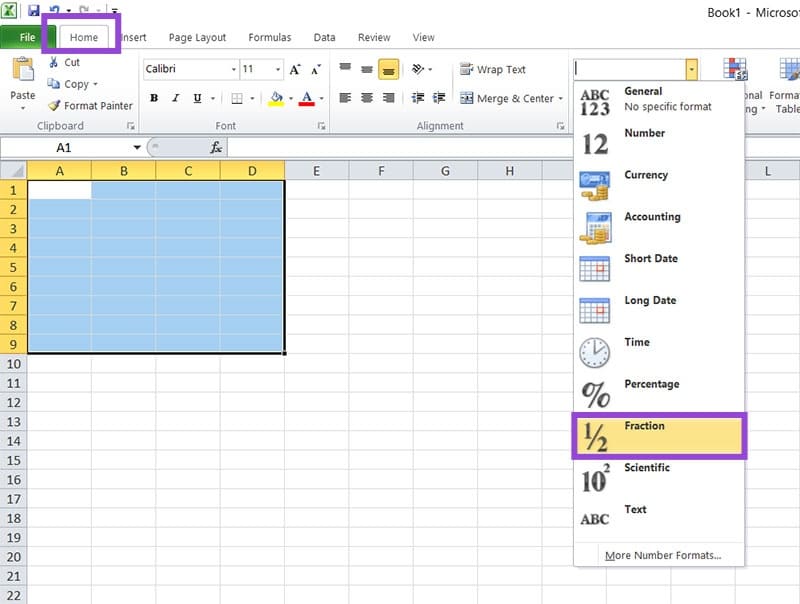Open the Calibri font name dropdown
The height and width of the screenshot is (604, 800).
[234, 70]
